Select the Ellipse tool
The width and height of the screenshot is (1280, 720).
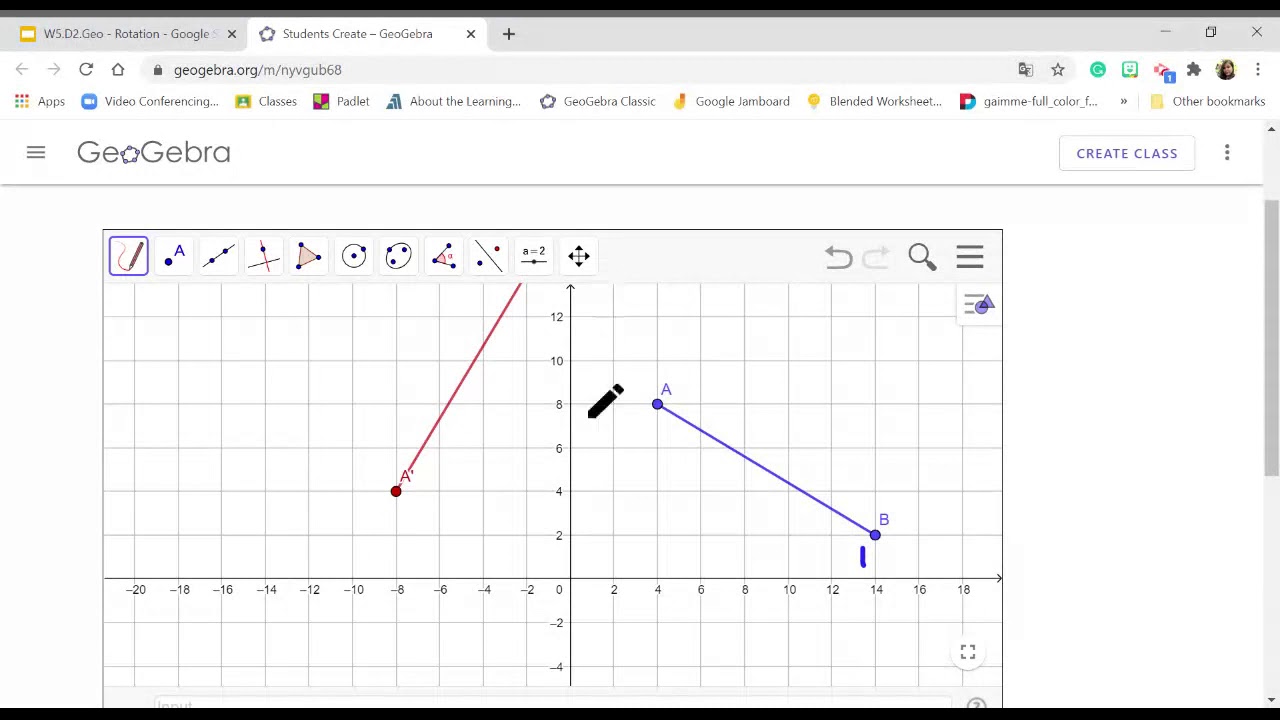click(399, 256)
